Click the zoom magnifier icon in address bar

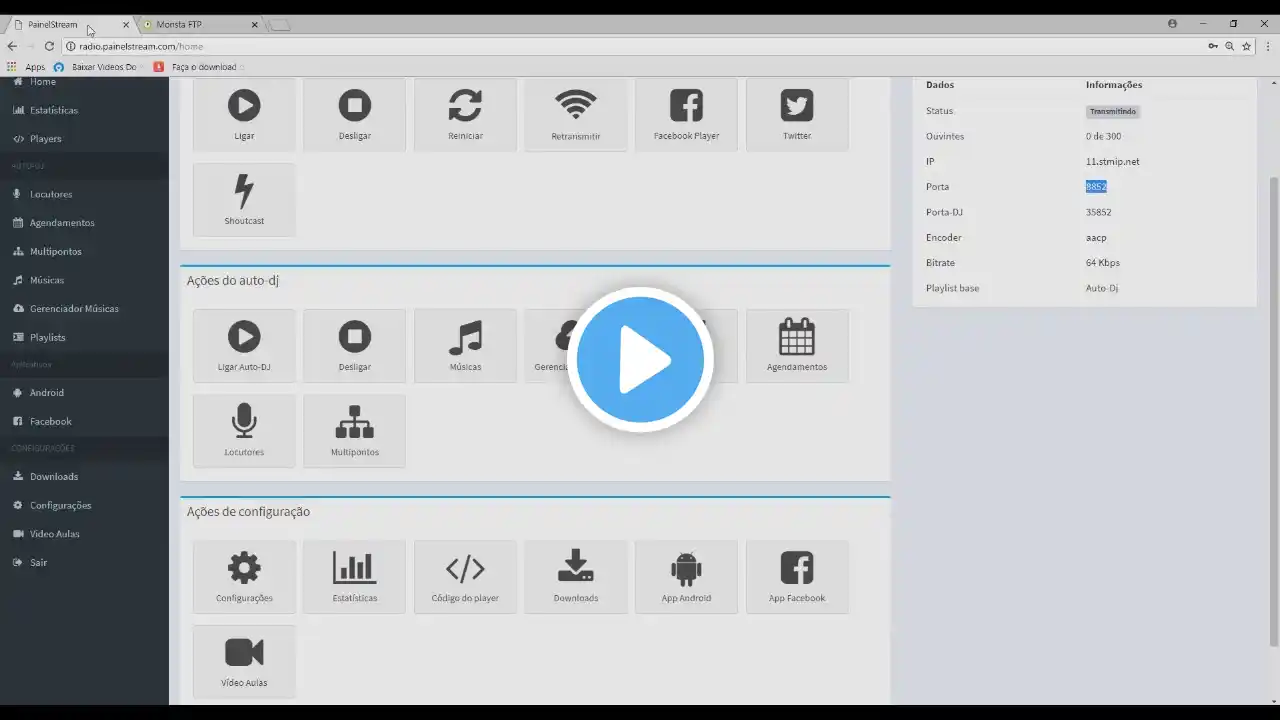click(1230, 46)
